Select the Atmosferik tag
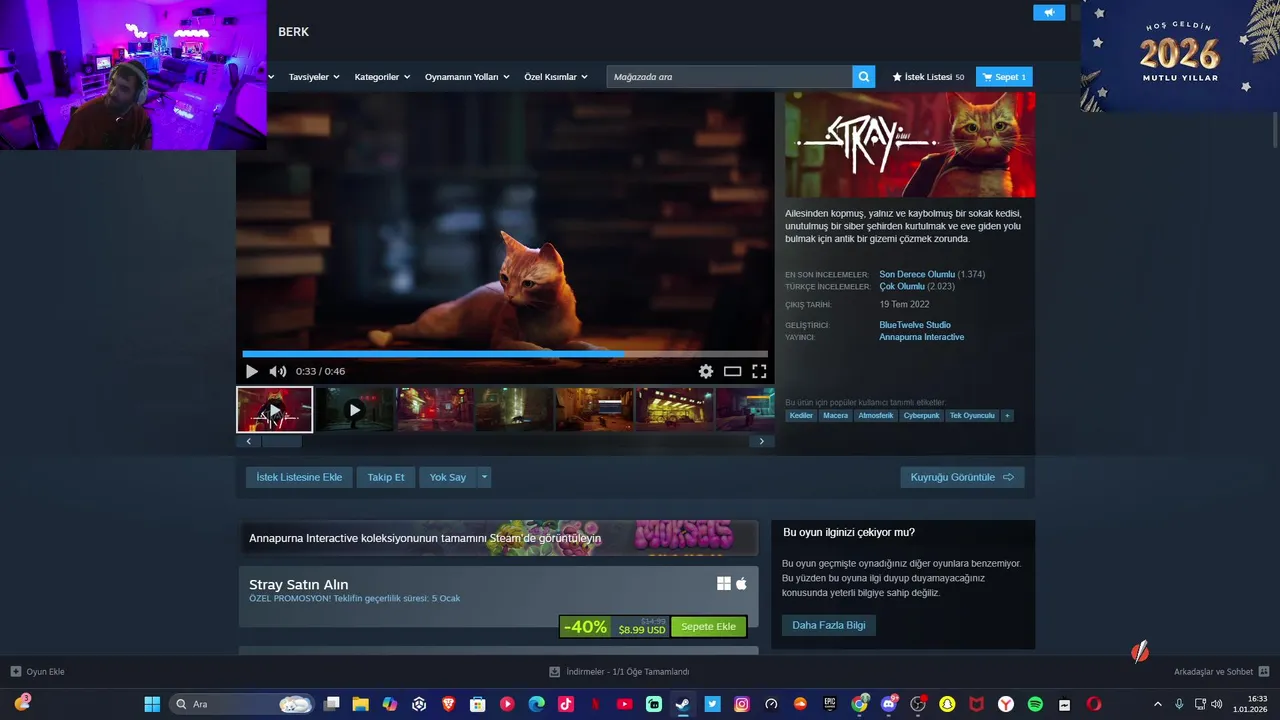 tap(876, 415)
